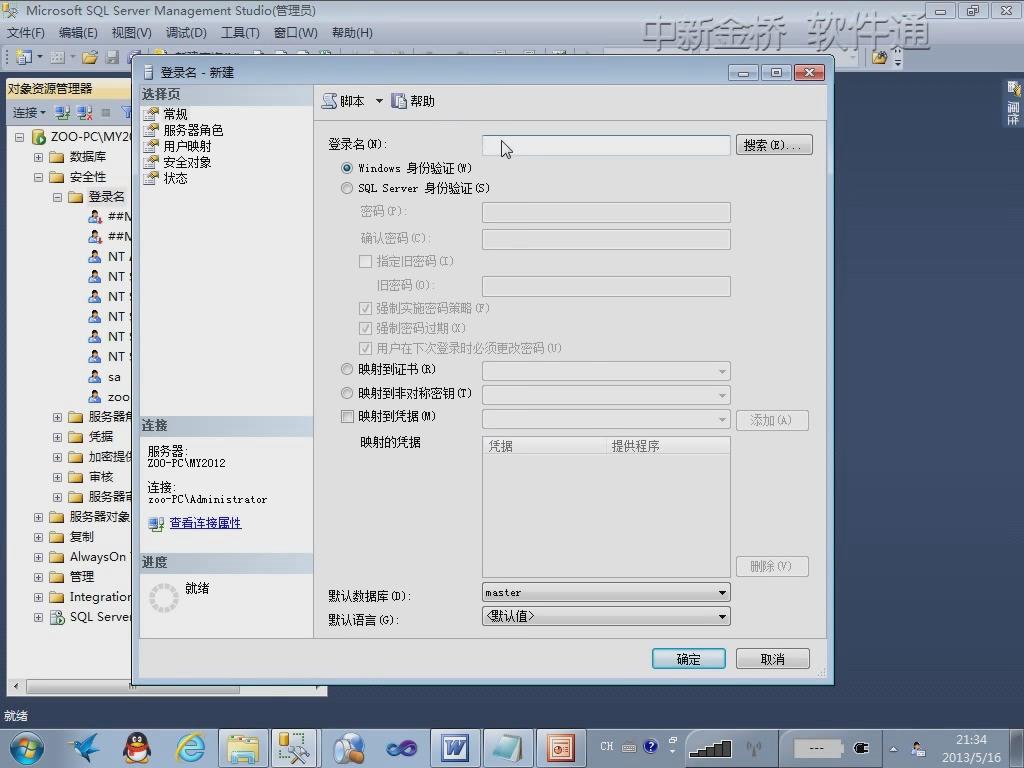Screen dimensions: 1024x768
Task: Open the default language dropdown
Action: click(606, 616)
